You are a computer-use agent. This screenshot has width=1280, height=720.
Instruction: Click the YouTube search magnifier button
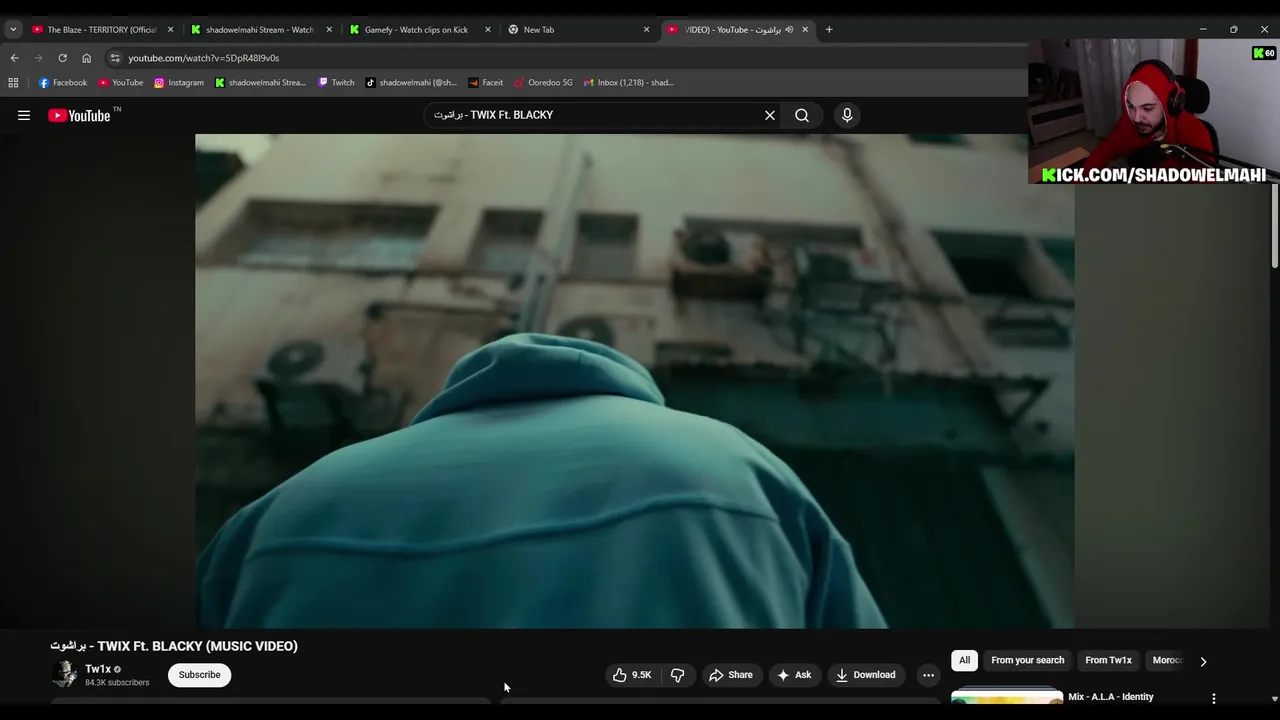tap(802, 115)
